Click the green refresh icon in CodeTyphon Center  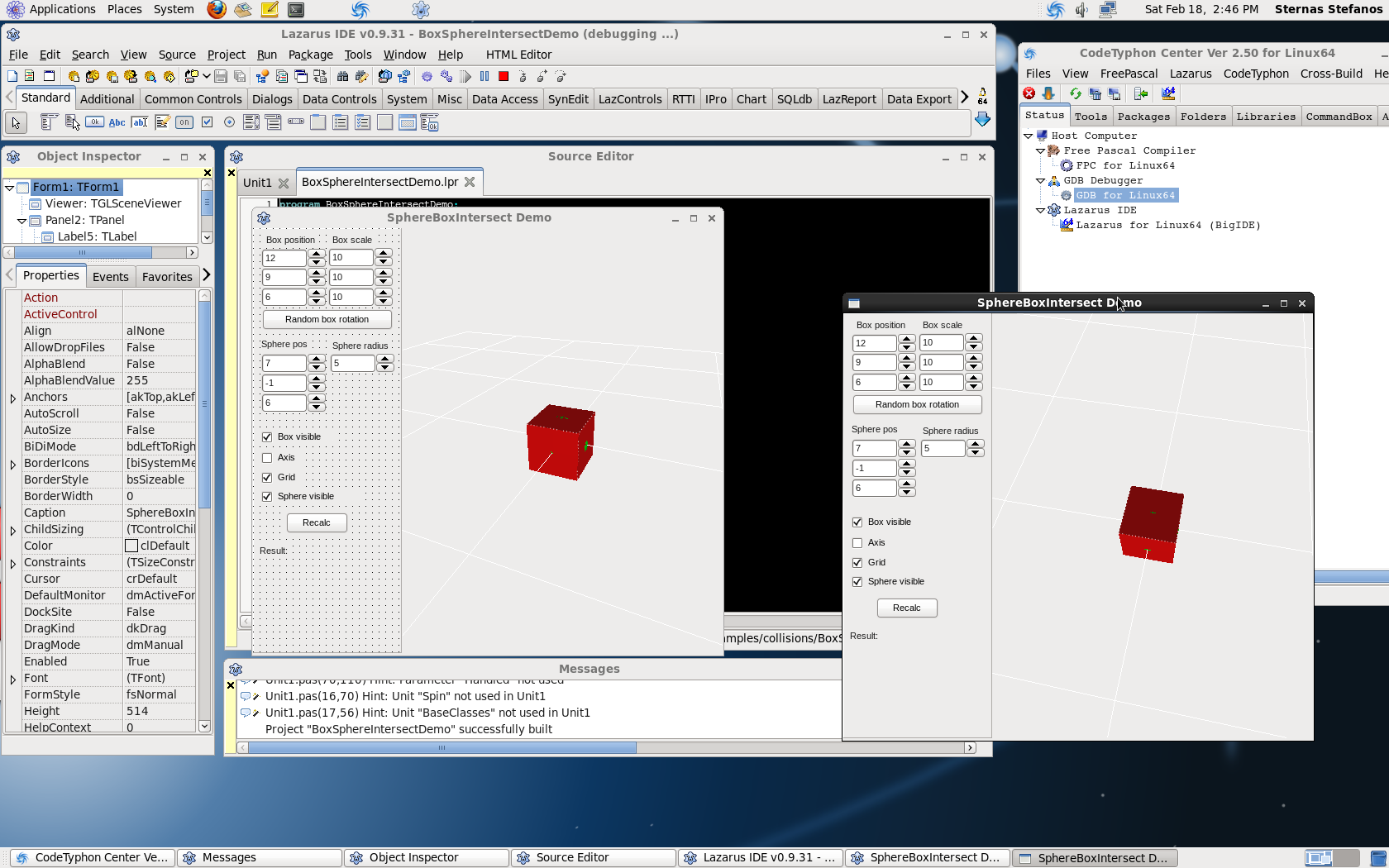1075,93
